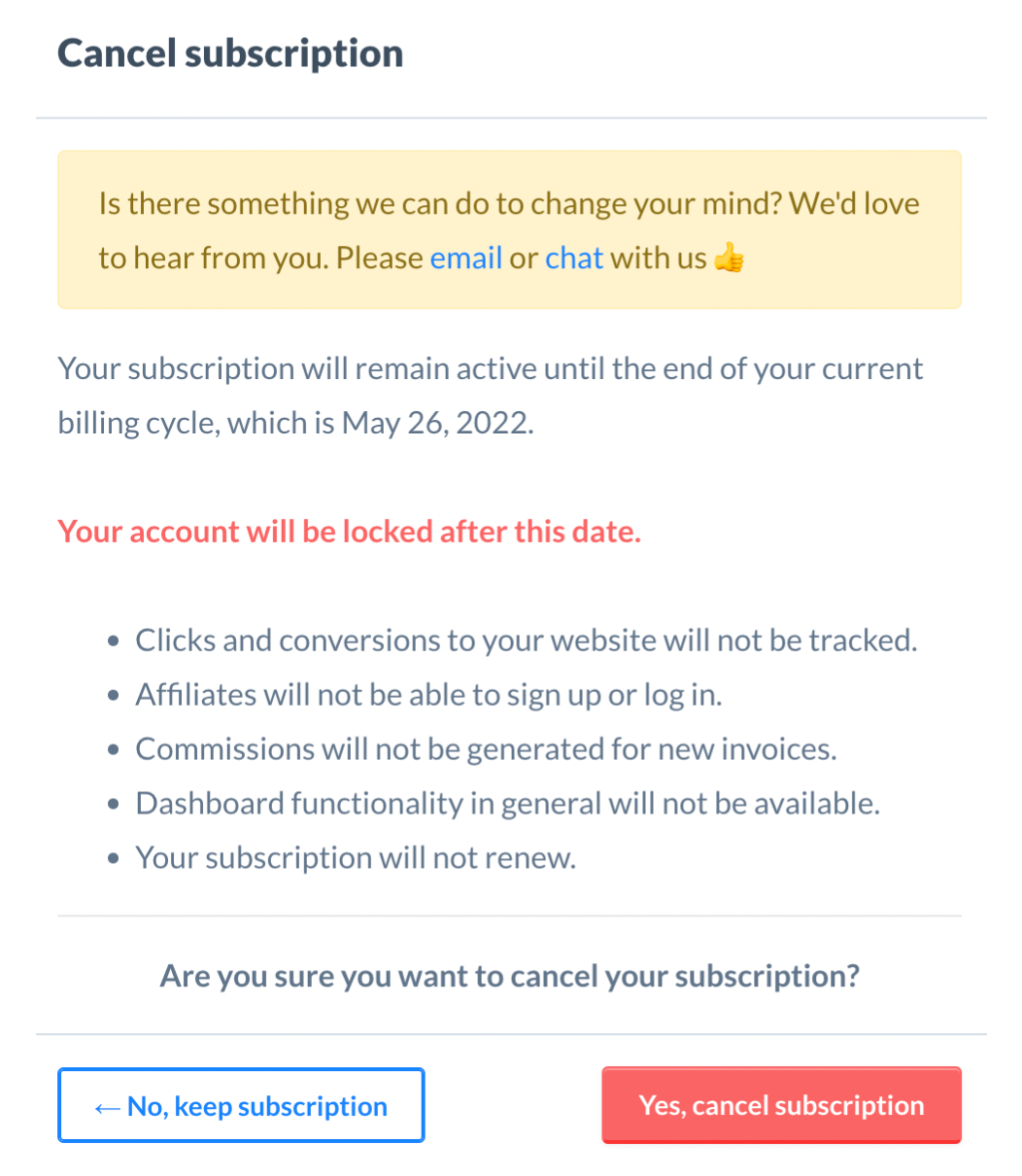
Task: Choose "No, keep subscription" text label
Action: pos(257,1106)
